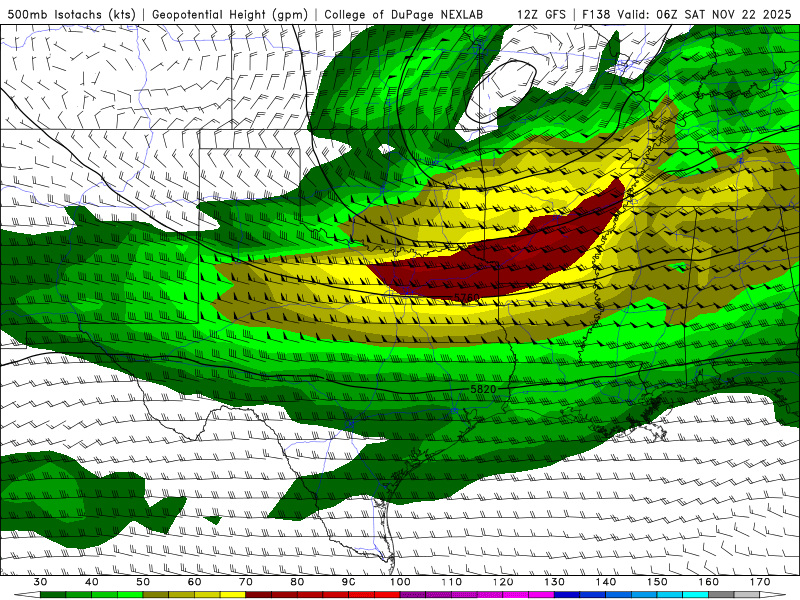Click the 40 knot scale label
Viewport: 800px width, 600px height.
(92, 582)
